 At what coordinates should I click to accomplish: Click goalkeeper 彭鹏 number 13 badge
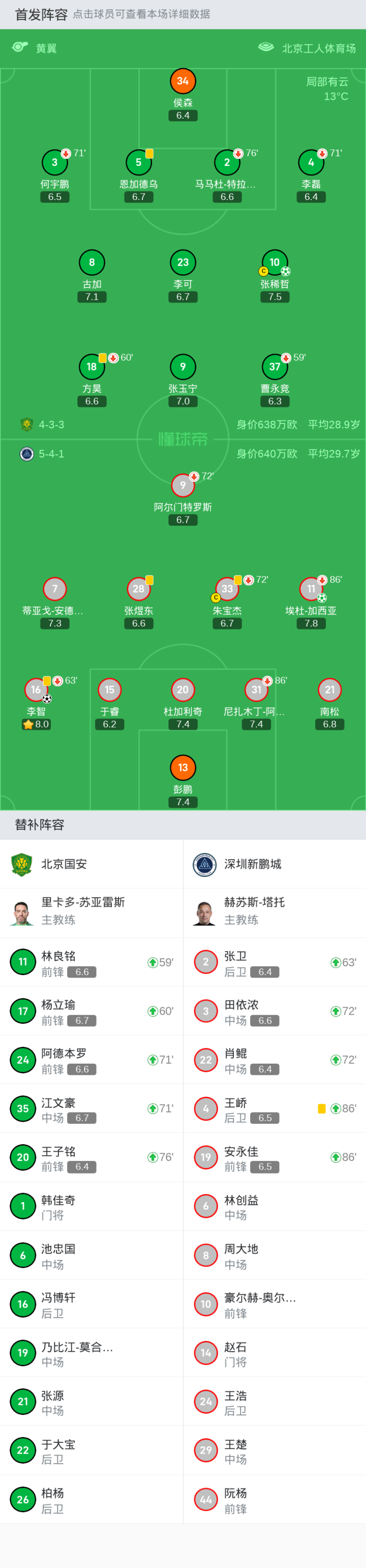point(182,767)
